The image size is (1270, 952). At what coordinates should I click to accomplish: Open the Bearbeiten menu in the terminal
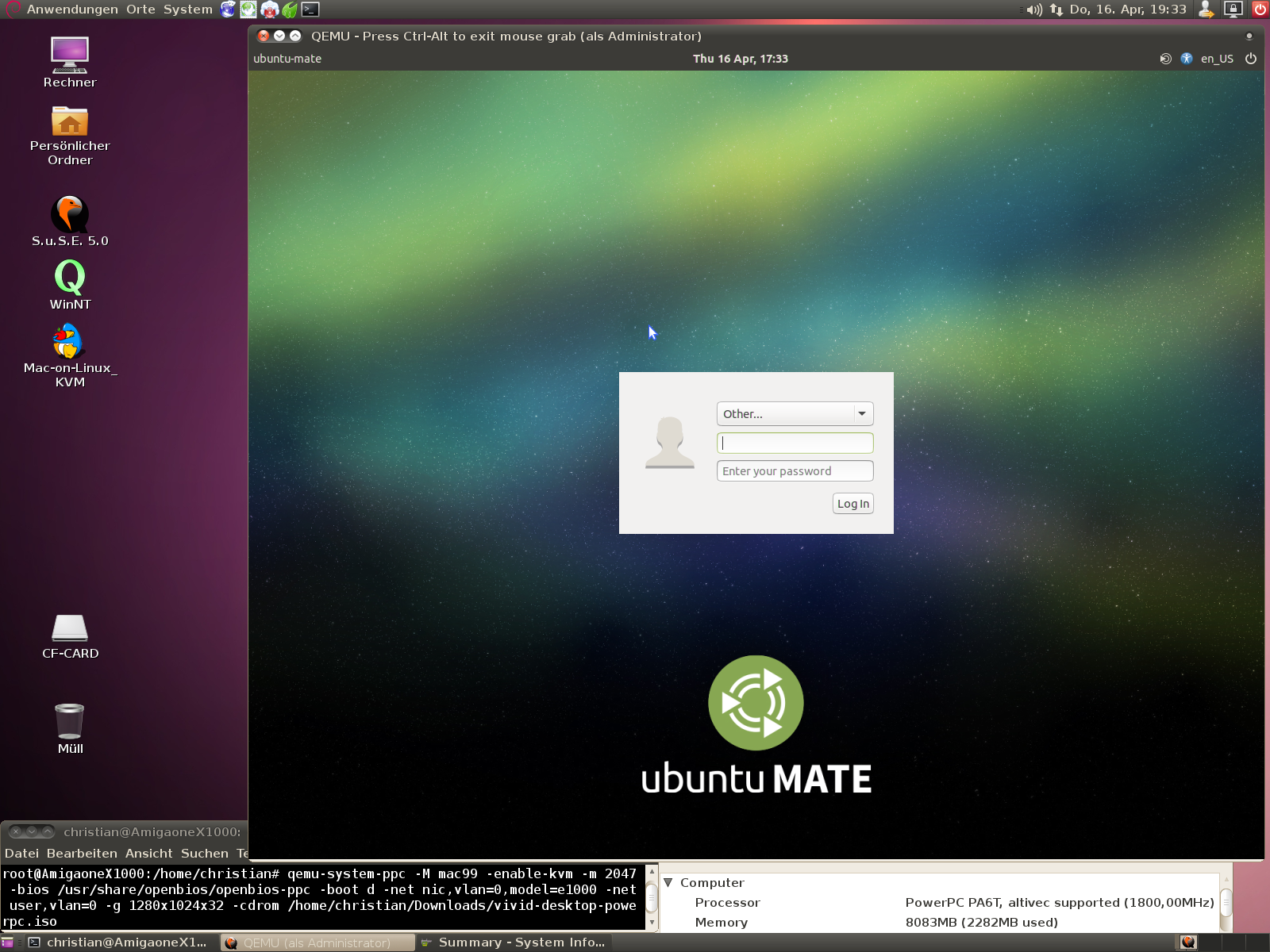point(82,854)
